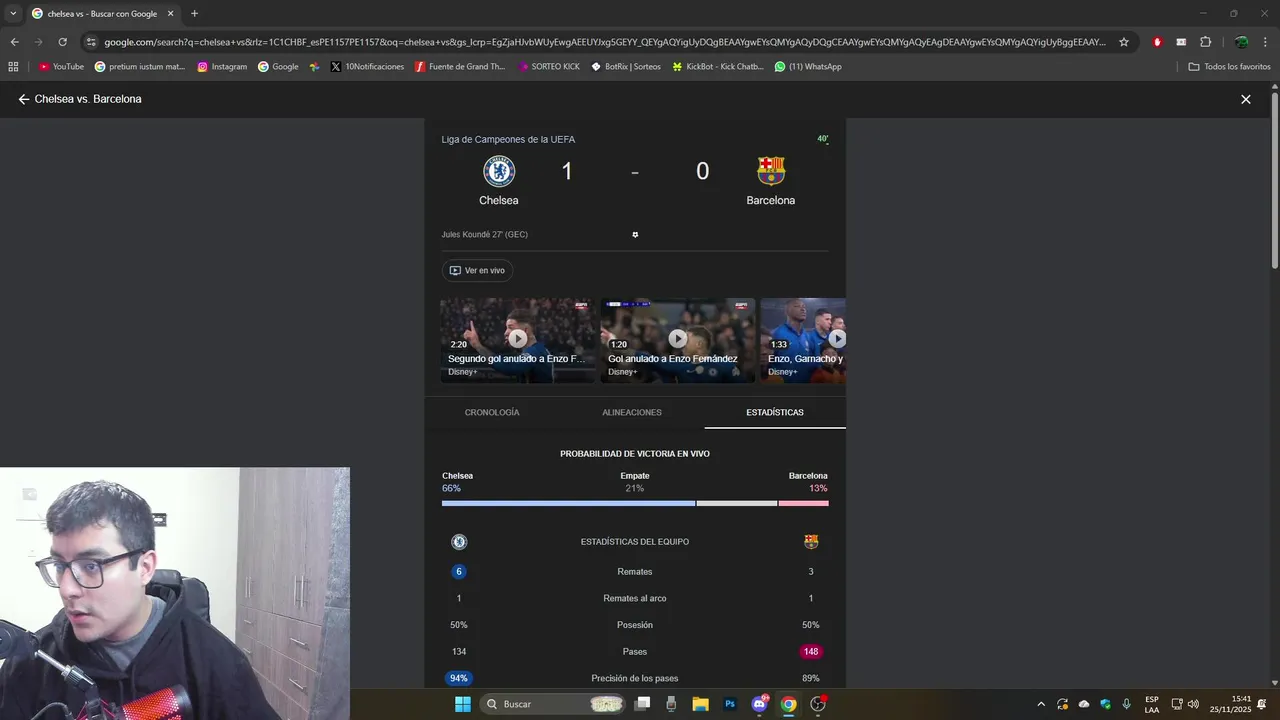Open Task View from the taskbar
Screen dimensions: 1280x720
coord(642,704)
